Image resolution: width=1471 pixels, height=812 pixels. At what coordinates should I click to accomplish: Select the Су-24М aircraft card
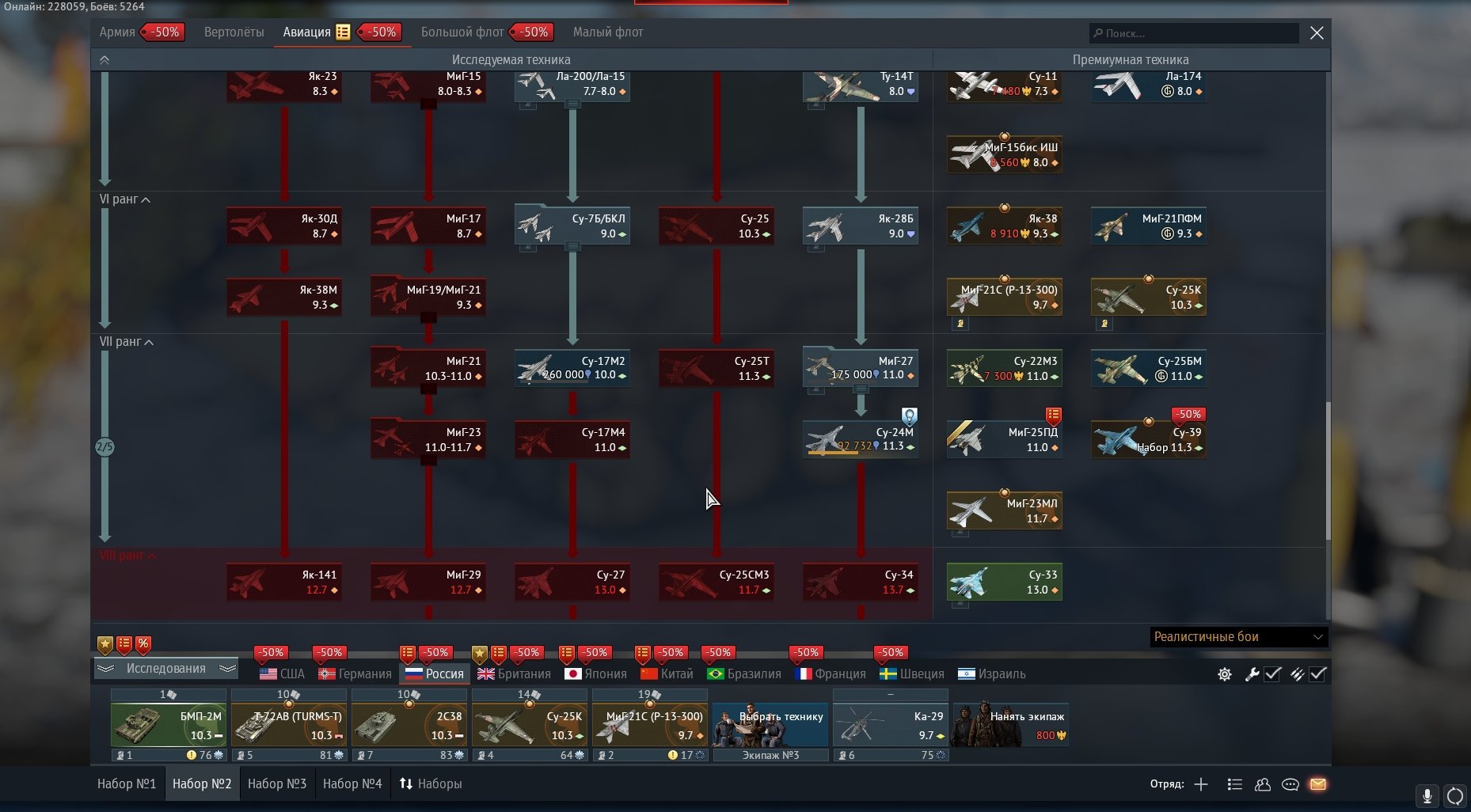pos(861,439)
